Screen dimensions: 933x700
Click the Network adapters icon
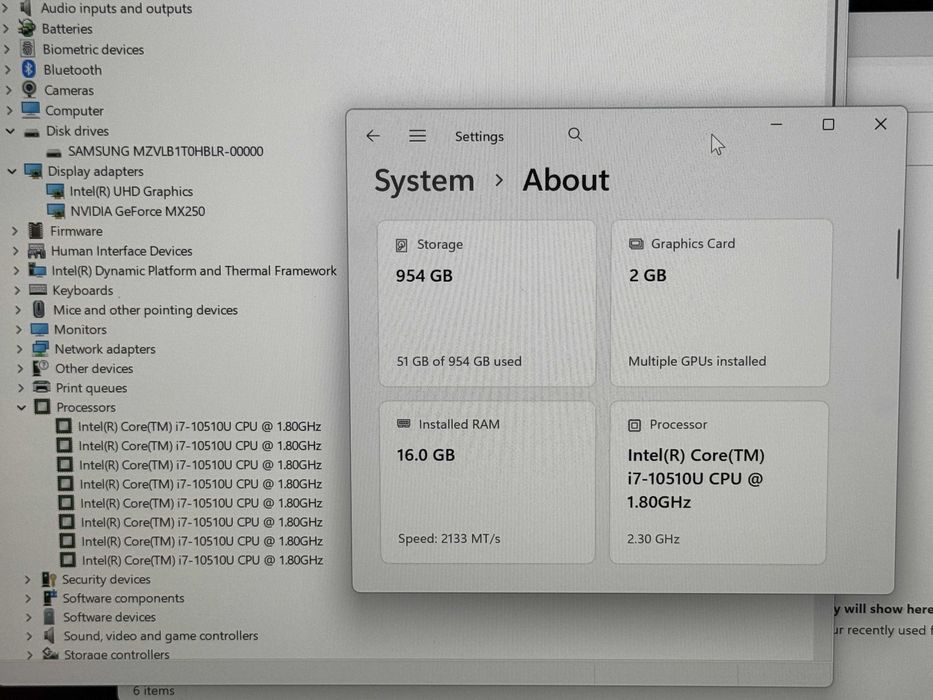[40, 349]
